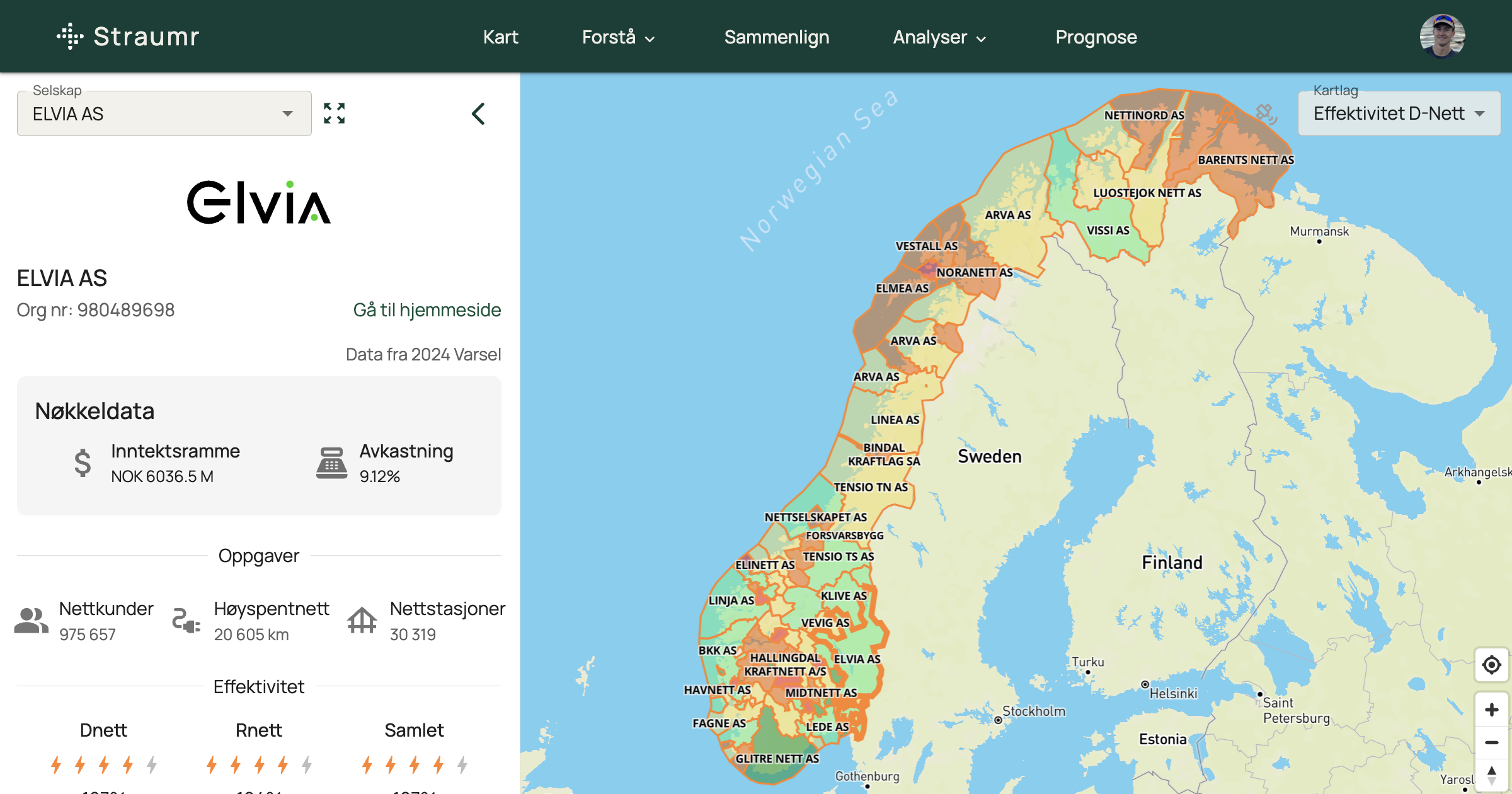
Task: Select the ELVIA AS region on map
Action: click(857, 659)
